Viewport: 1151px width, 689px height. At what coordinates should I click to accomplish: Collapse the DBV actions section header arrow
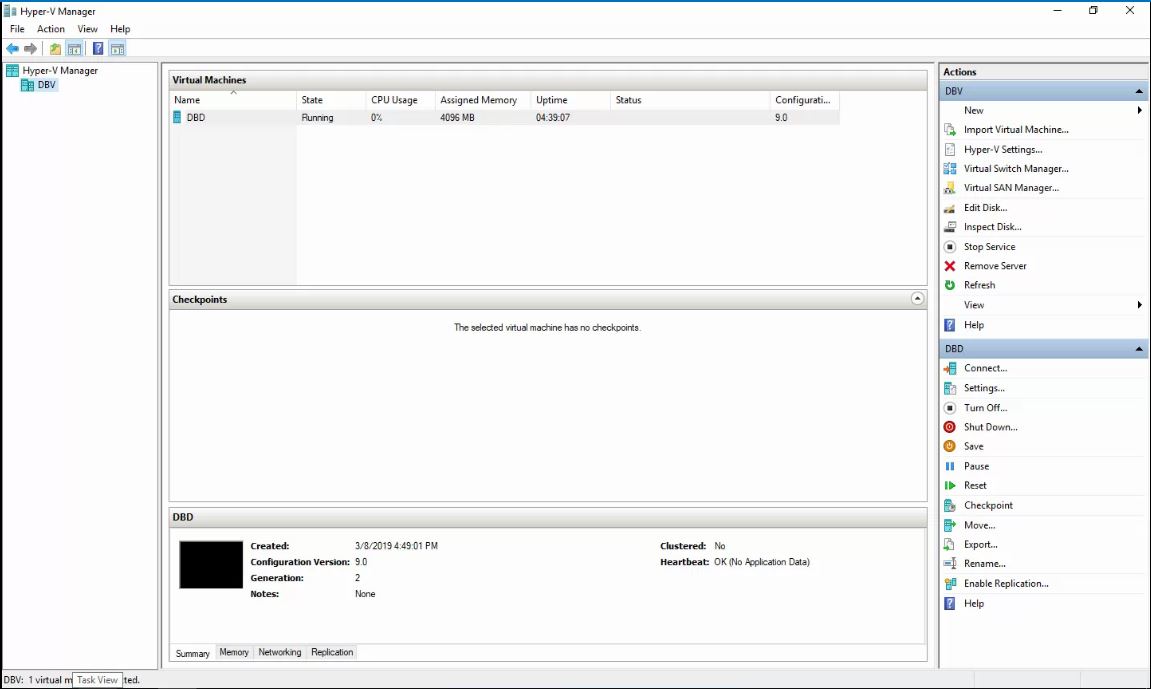point(1139,91)
